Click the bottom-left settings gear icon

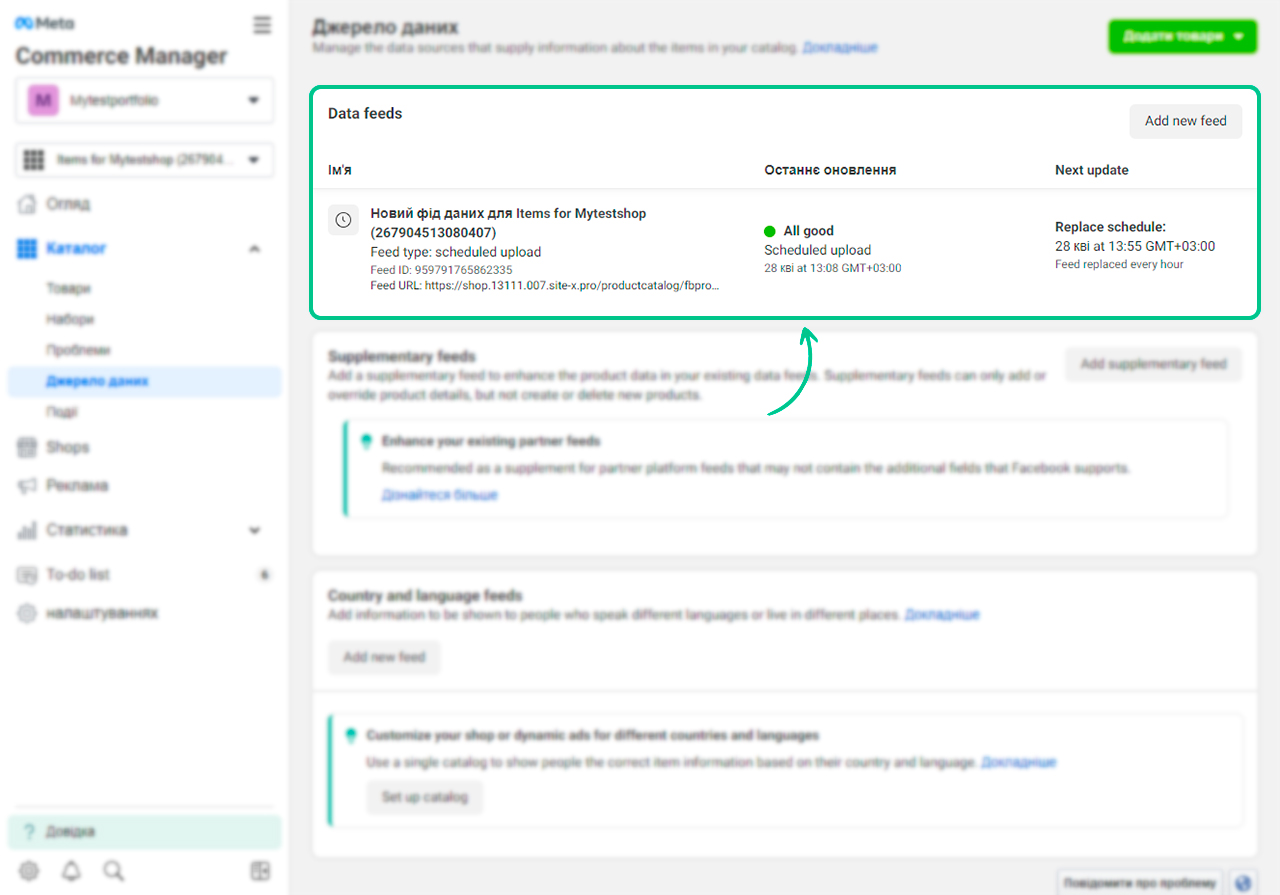29,872
